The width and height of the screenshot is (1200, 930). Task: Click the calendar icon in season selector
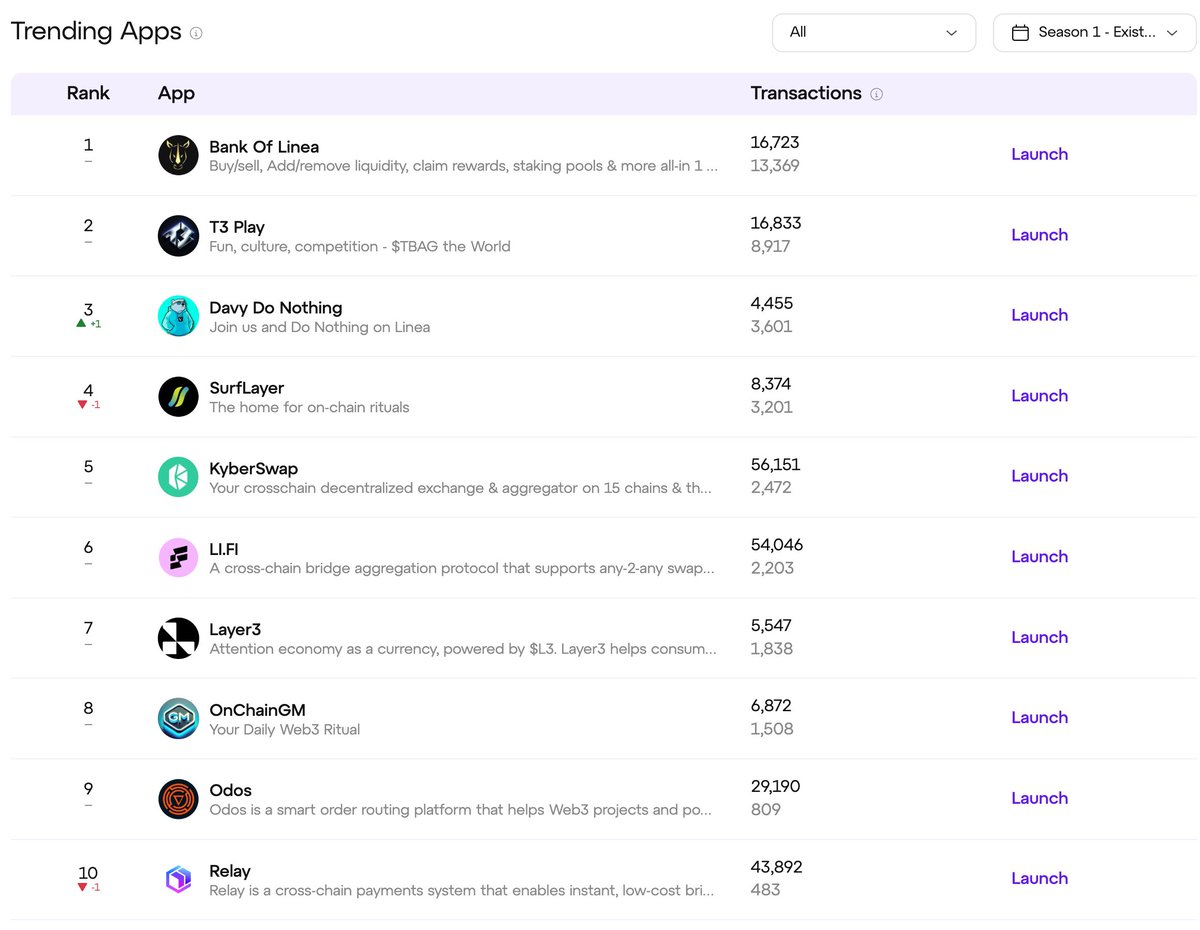click(x=1020, y=33)
